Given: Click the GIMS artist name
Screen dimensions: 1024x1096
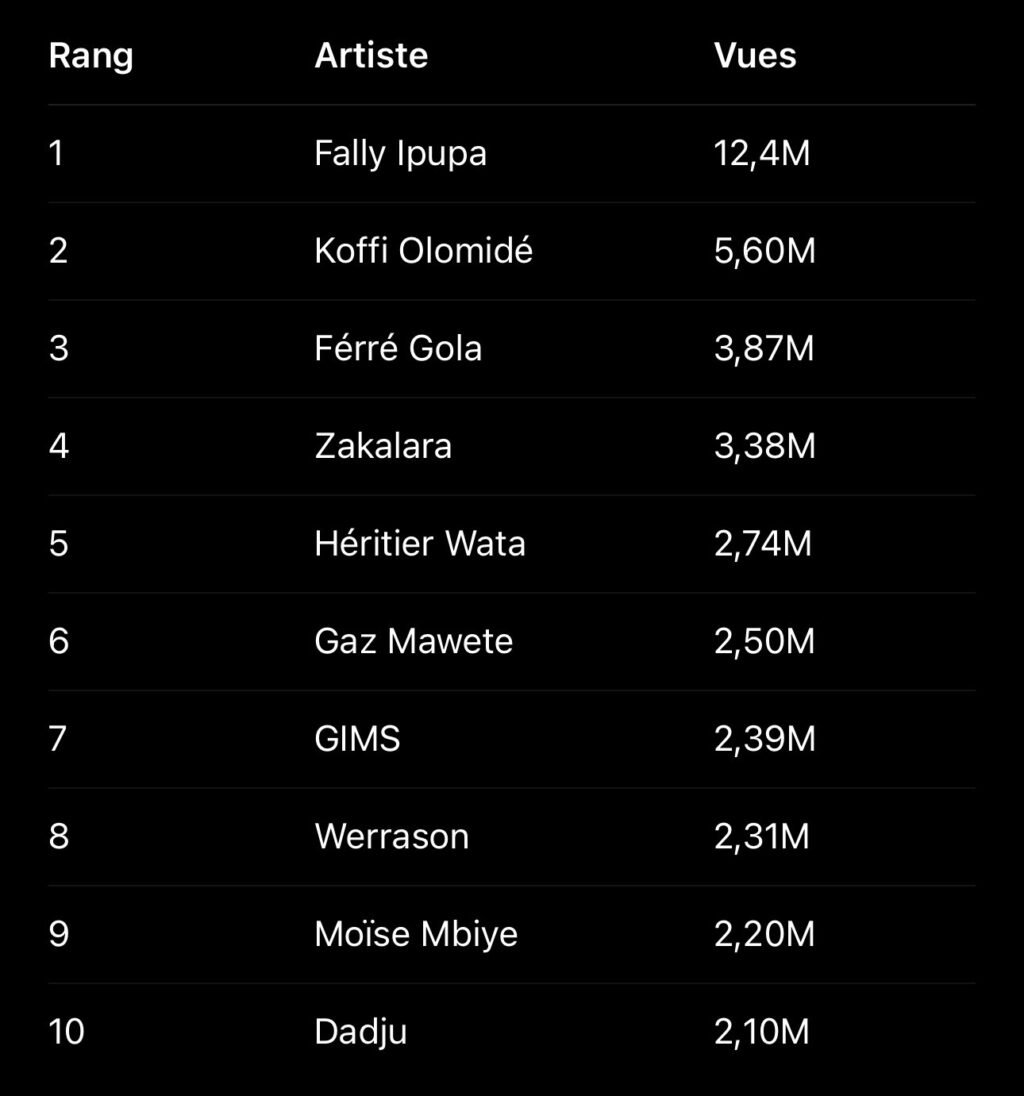Looking at the screenshot, I should [x=357, y=739].
